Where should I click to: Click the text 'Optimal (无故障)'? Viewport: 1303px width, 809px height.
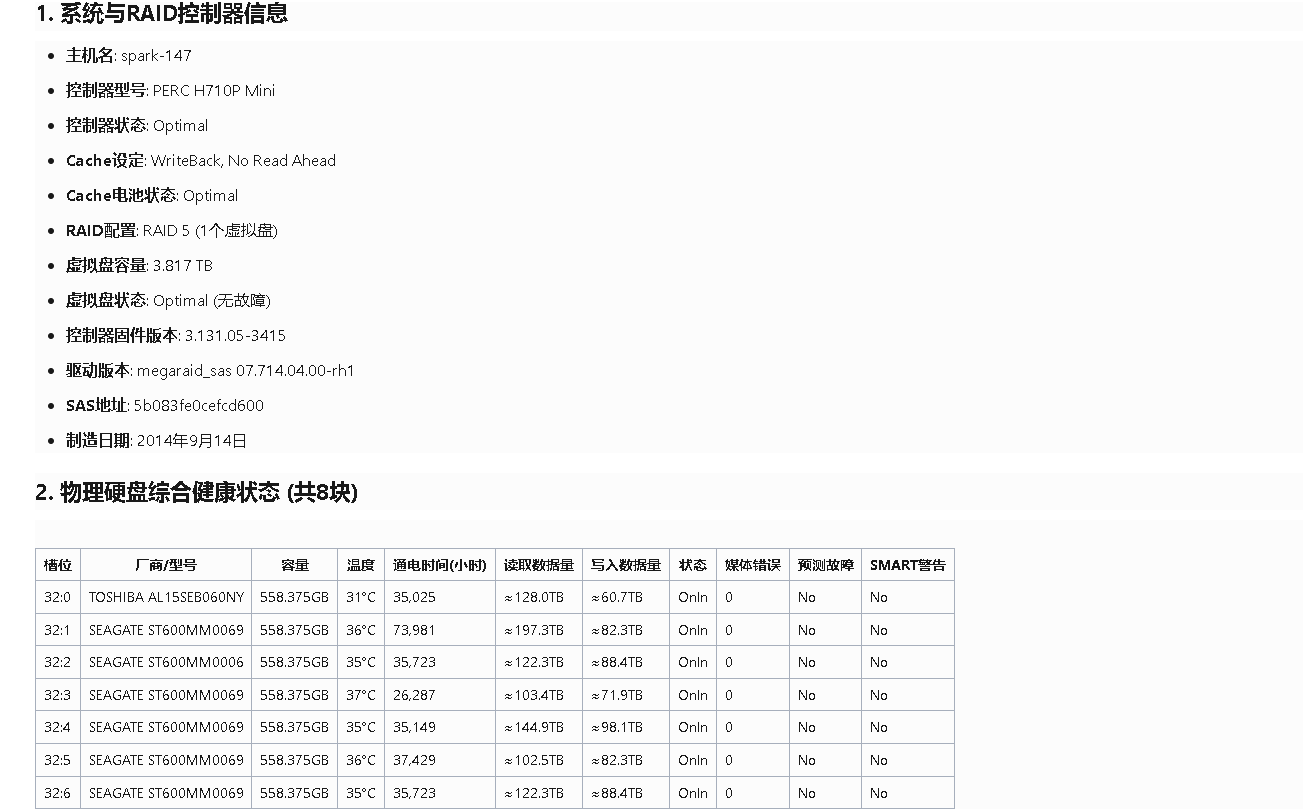tap(212, 301)
